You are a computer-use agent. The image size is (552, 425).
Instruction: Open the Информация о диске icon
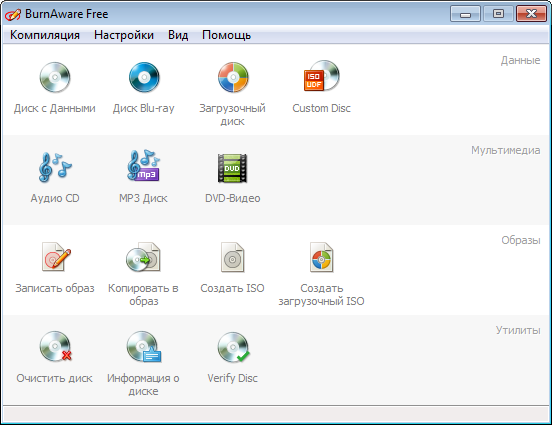coord(144,346)
